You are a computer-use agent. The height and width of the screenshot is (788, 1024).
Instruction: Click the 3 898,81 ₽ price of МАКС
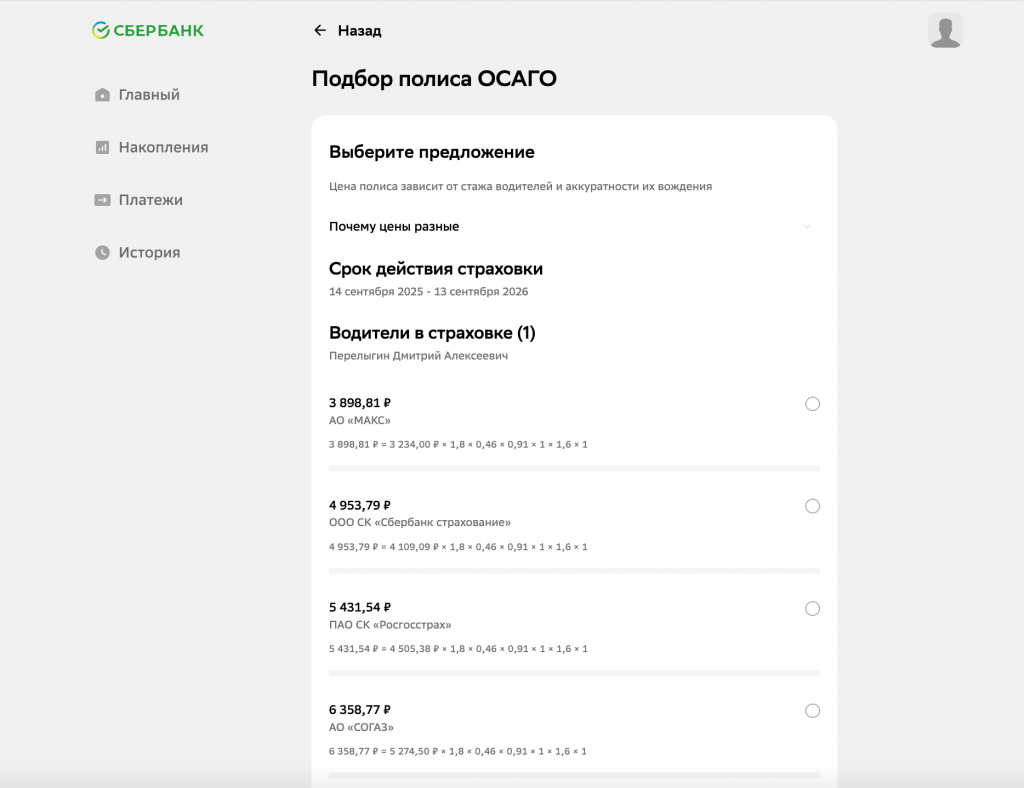tap(360, 403)
